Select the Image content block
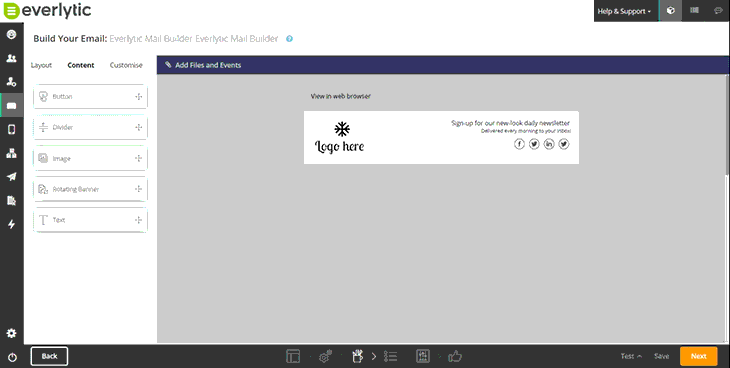This screenshot has width=730, height=368. click(x=90, y=158)
